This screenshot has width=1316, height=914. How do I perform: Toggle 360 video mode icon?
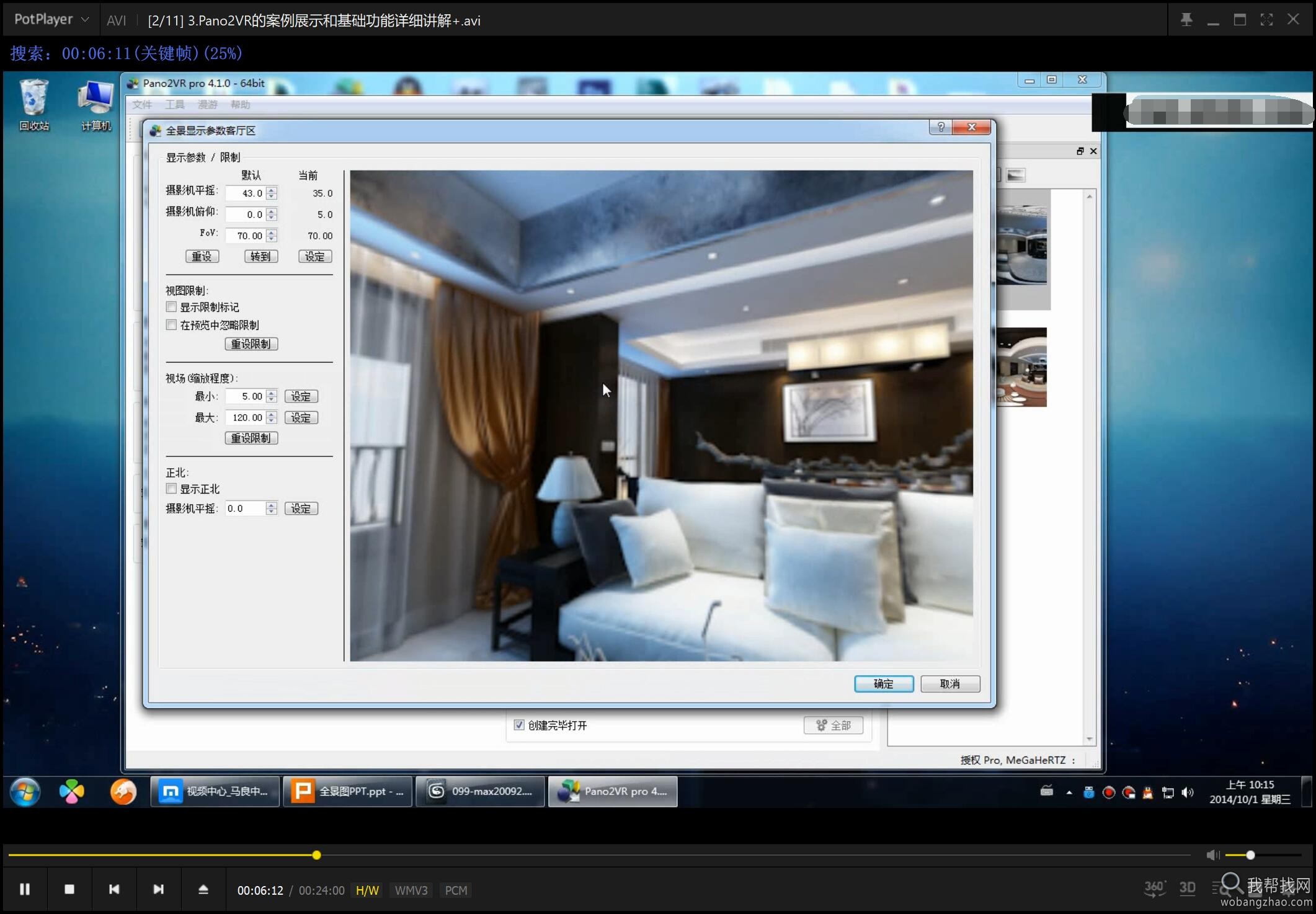(x=1154, y=887)
